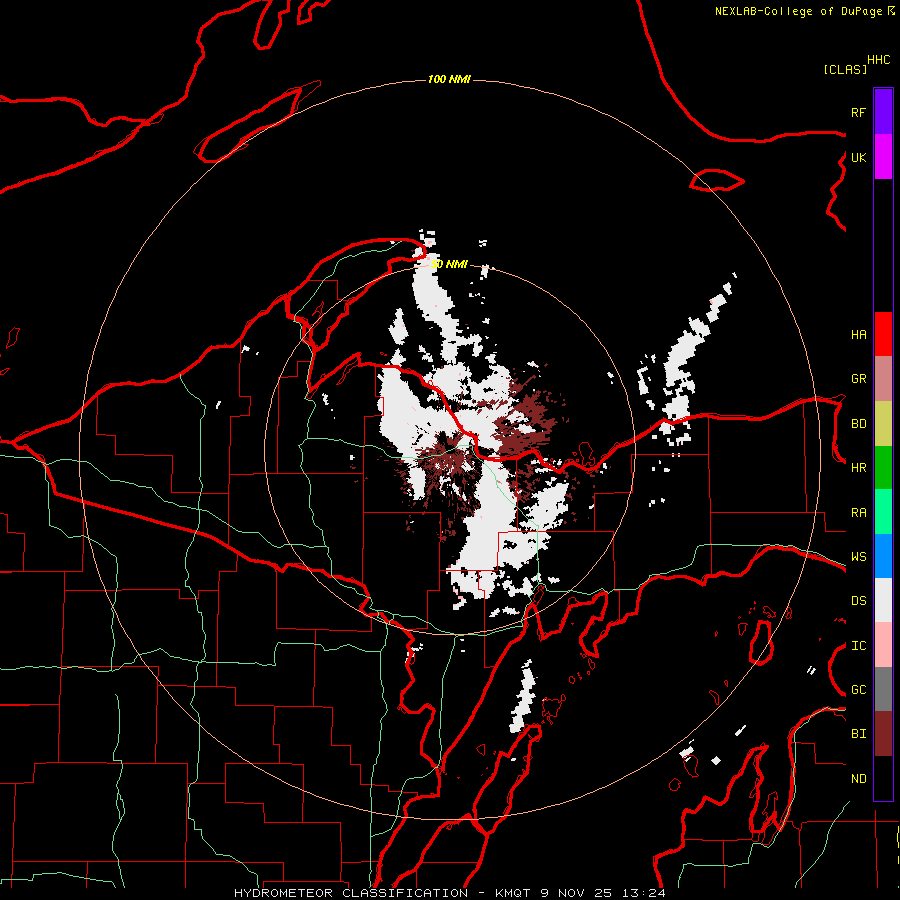Click the HA red legend swatch

pos(883,334)
